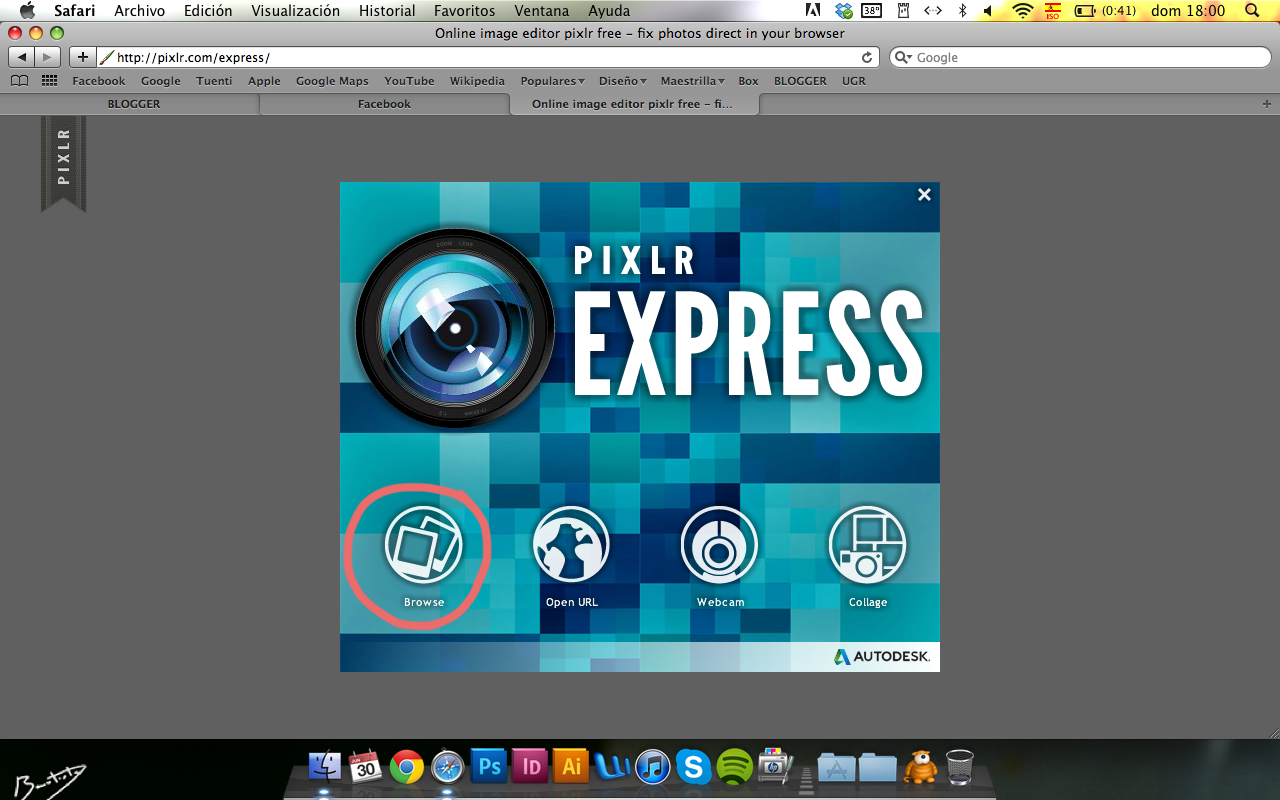
Task: Open Spotlight search magnifier
Action: (1253, 11)
